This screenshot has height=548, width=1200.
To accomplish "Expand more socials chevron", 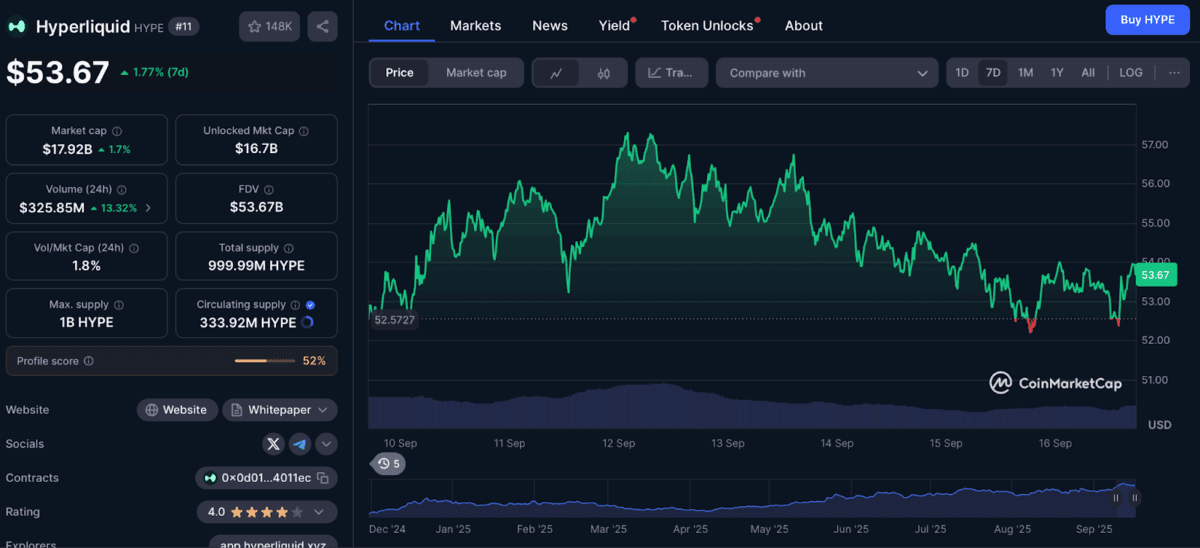I will point(327,444).
